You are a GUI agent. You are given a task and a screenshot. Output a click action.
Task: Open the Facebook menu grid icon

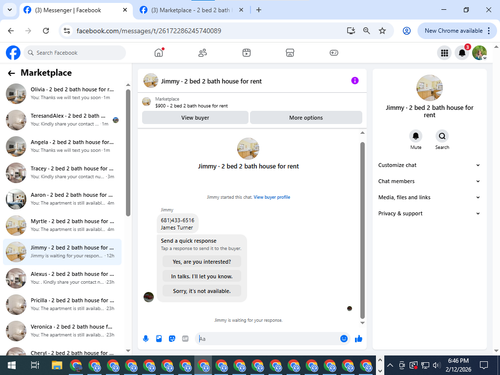(x=444, y=53)
